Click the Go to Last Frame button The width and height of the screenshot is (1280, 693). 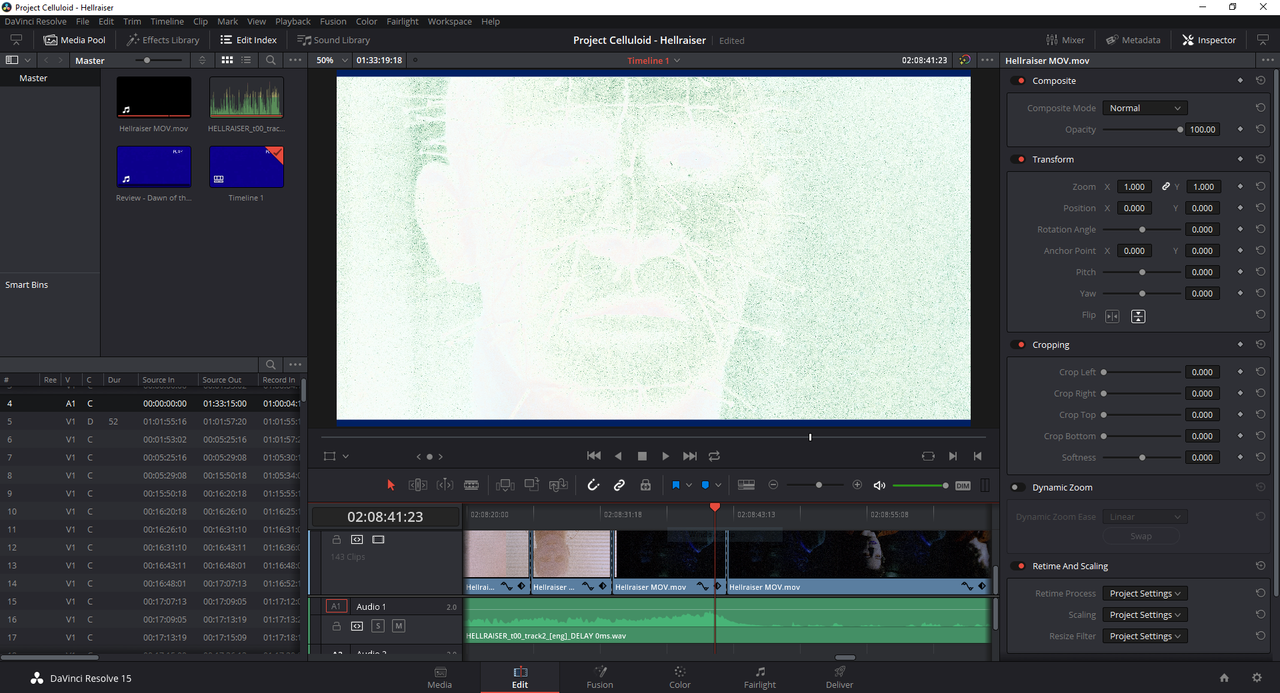pyautogui.click(x=690, y=456)
